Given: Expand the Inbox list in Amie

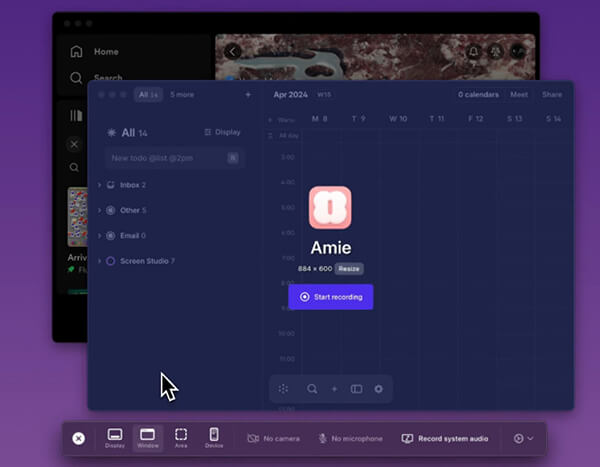Looking at the screenshot, I should [99, 185].
